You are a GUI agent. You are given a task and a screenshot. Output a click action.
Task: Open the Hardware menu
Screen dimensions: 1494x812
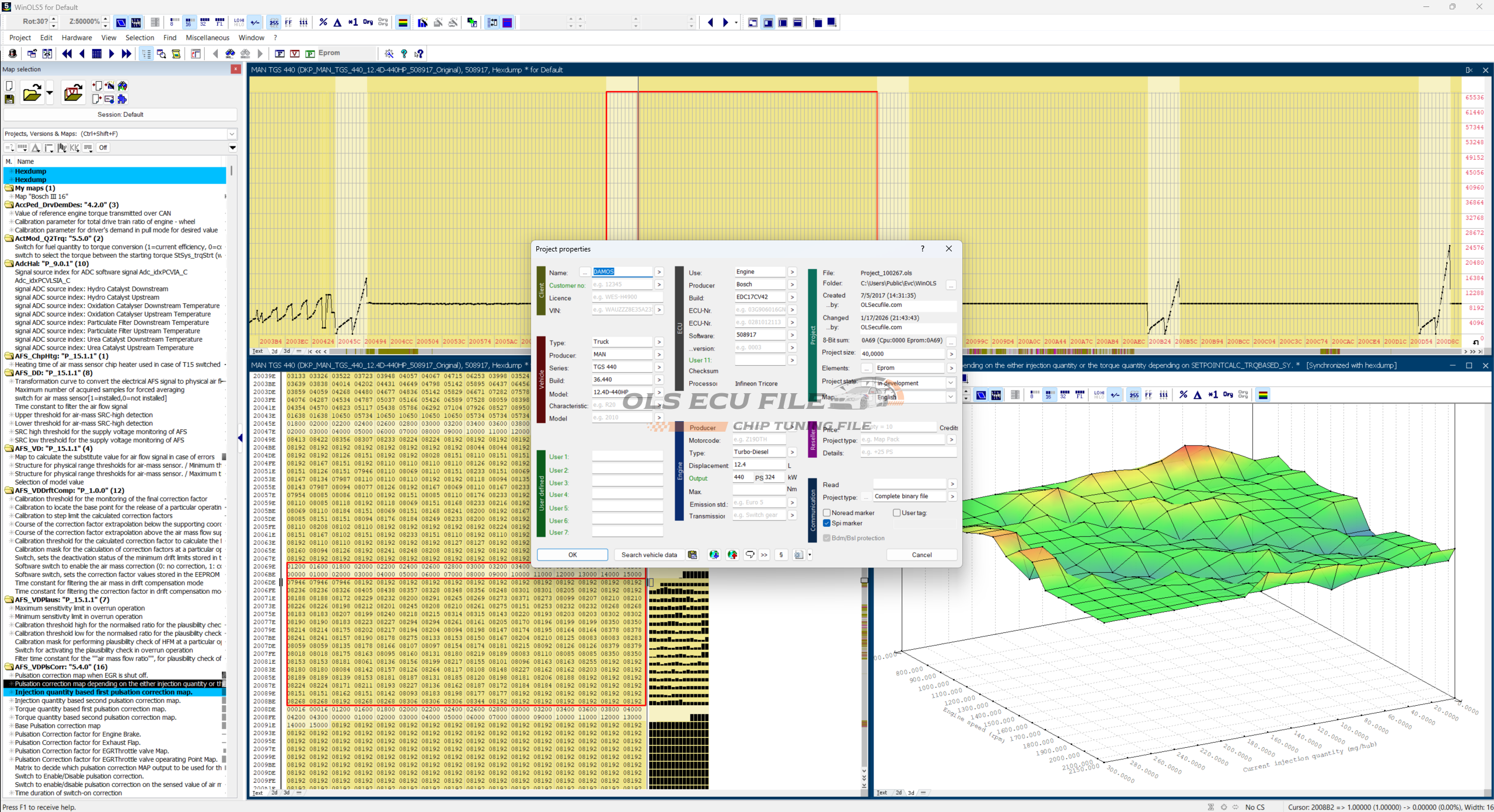pos(76,37)
